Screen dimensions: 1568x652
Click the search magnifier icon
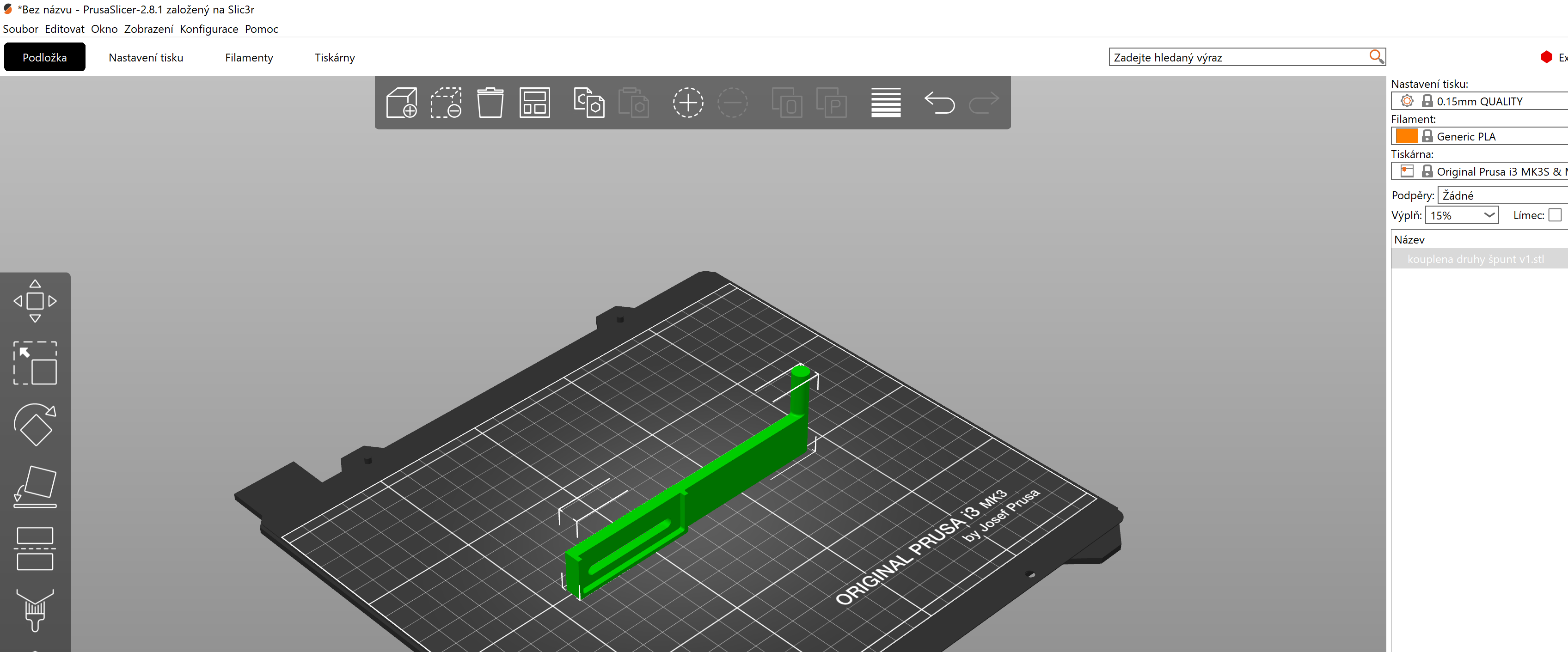point(1376,56)
